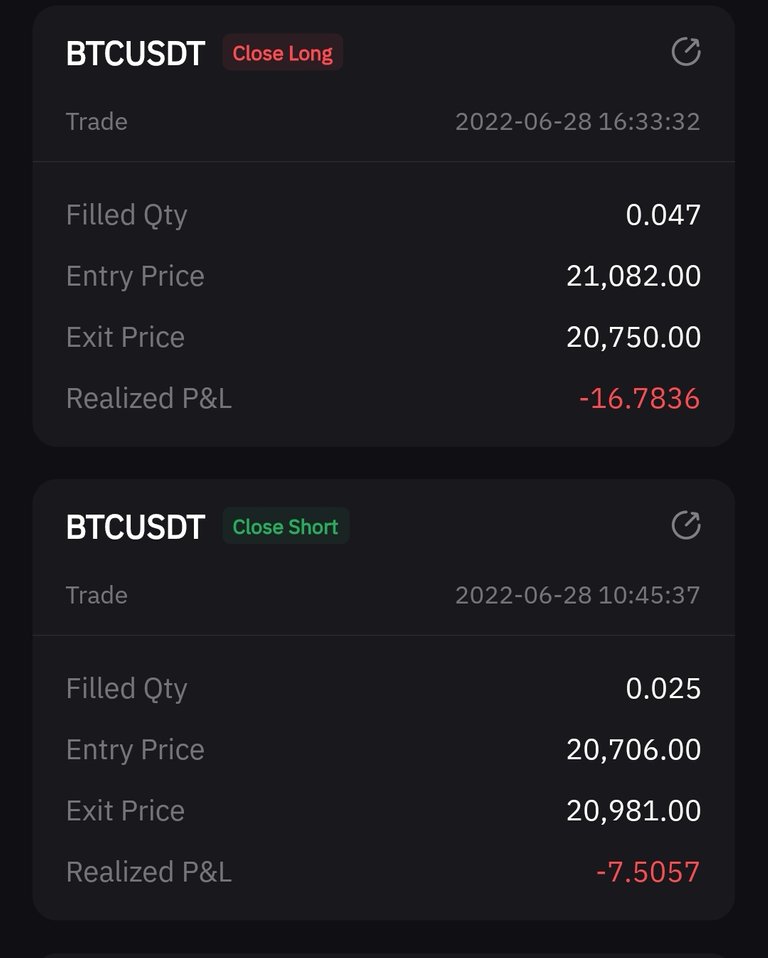The height and width of the screenshot is (958, 768).
Task: Click Trade label in Close Short card
Action: tap(97, 595)
